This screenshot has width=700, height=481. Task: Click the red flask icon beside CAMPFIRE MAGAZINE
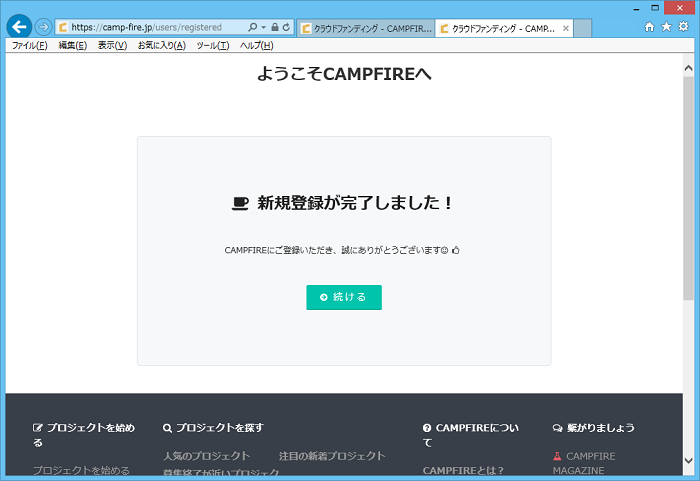[x=557, y=456]
